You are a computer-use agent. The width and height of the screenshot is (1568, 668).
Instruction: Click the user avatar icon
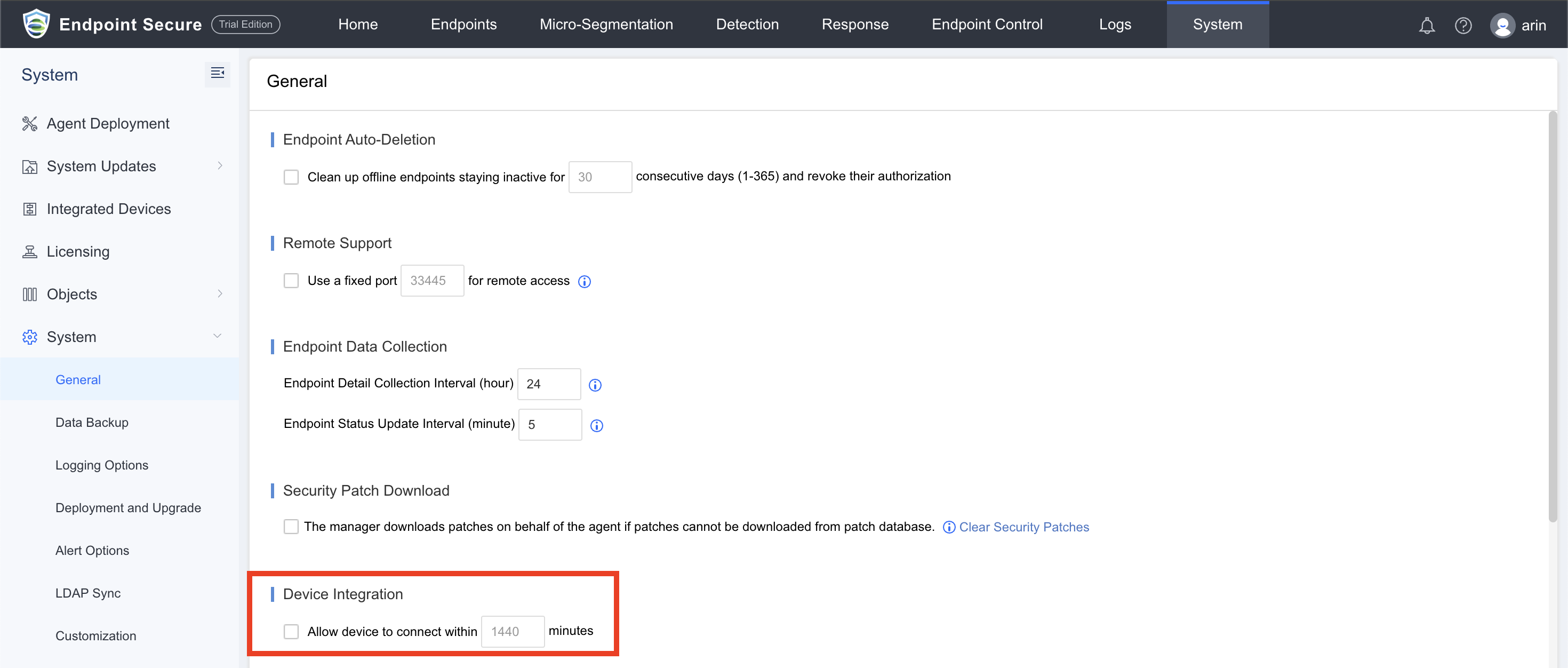pyautogui.click(x=1502, y=26)
